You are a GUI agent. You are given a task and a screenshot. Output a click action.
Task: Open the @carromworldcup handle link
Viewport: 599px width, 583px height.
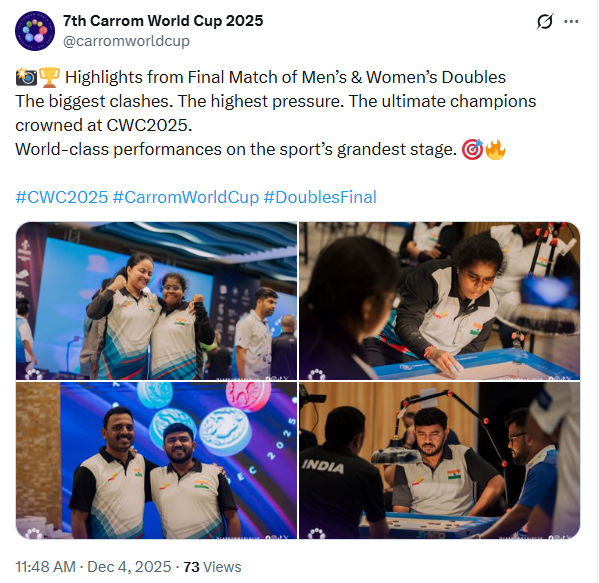[126, 41]
